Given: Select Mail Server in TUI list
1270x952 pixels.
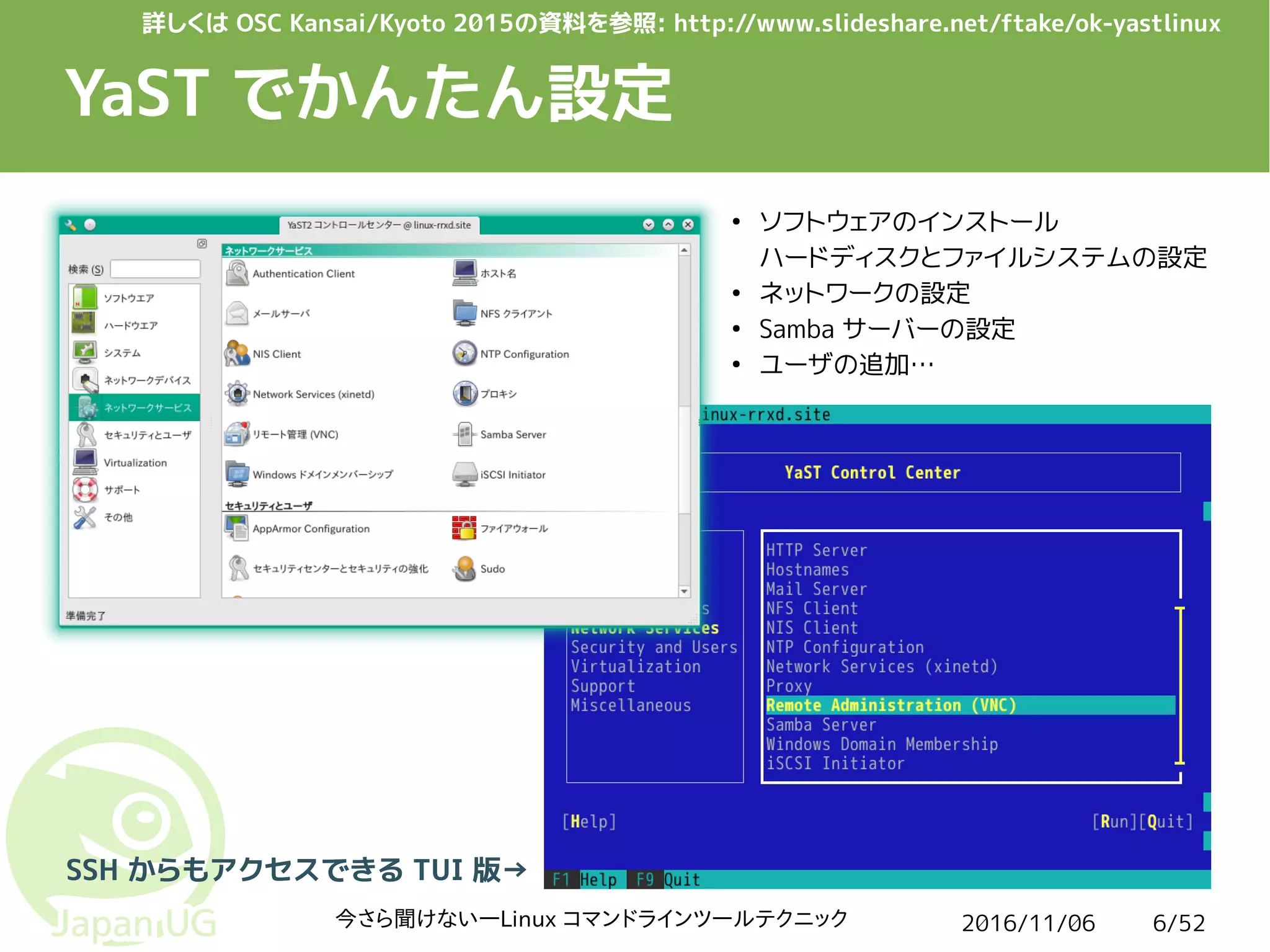Looking at the screenshot, I should (x=816, y=589).
